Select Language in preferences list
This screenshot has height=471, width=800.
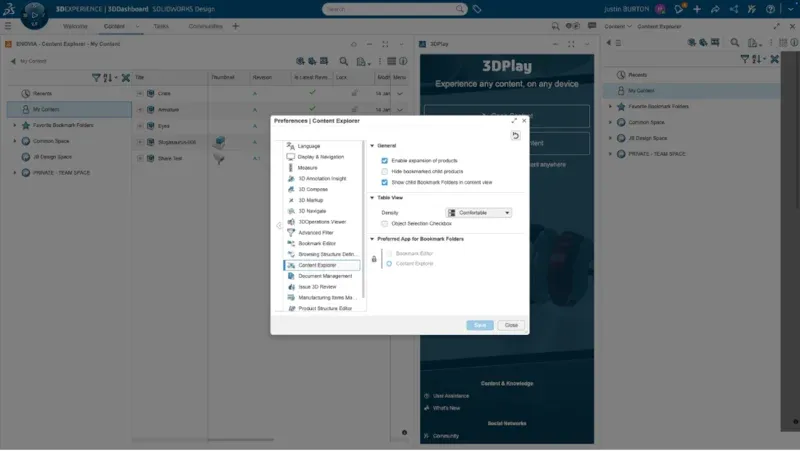[x=309, y=146]
